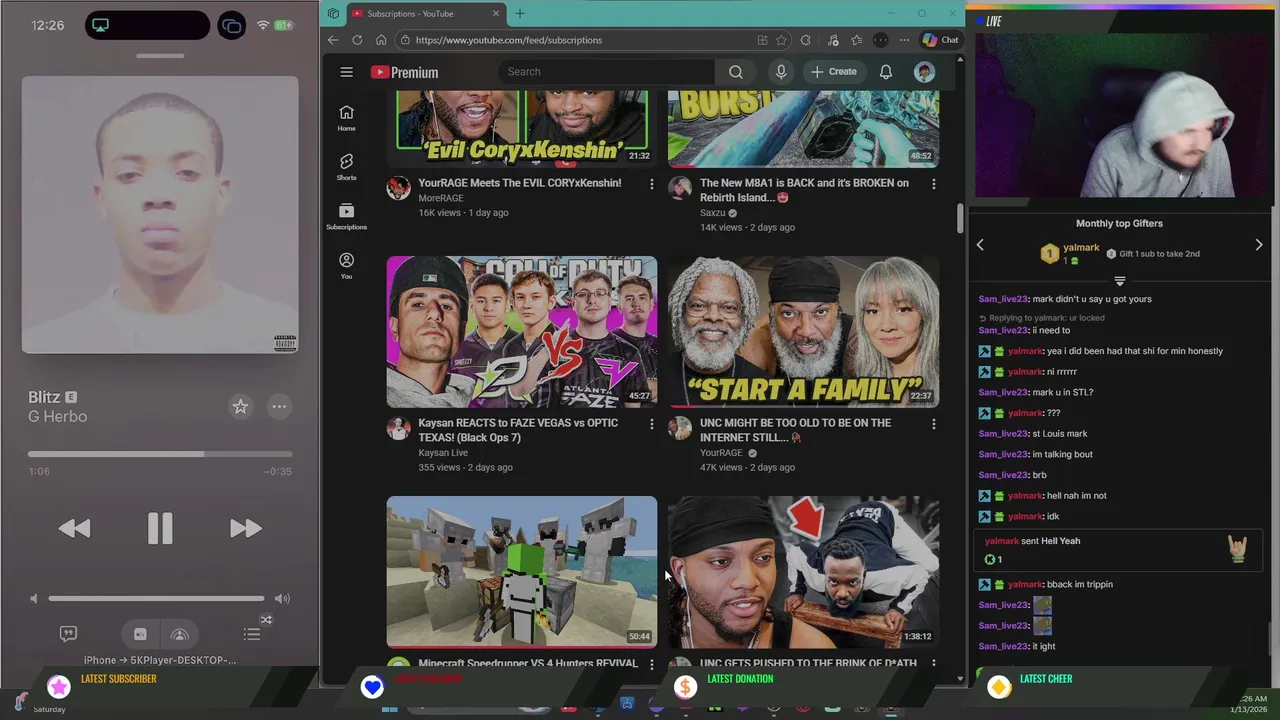Skip to the next track

245,528
